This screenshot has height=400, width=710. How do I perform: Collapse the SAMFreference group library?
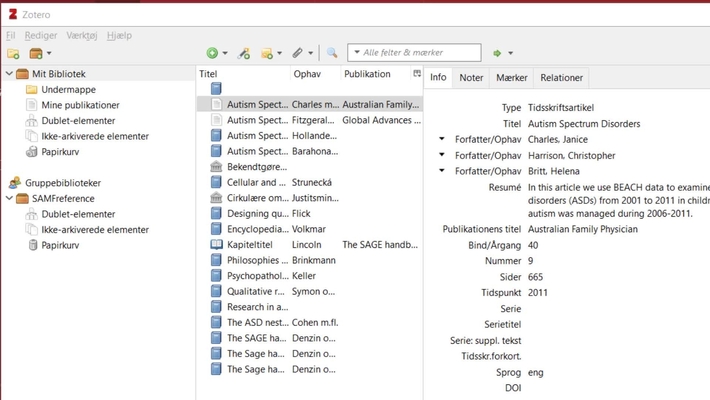9,198
